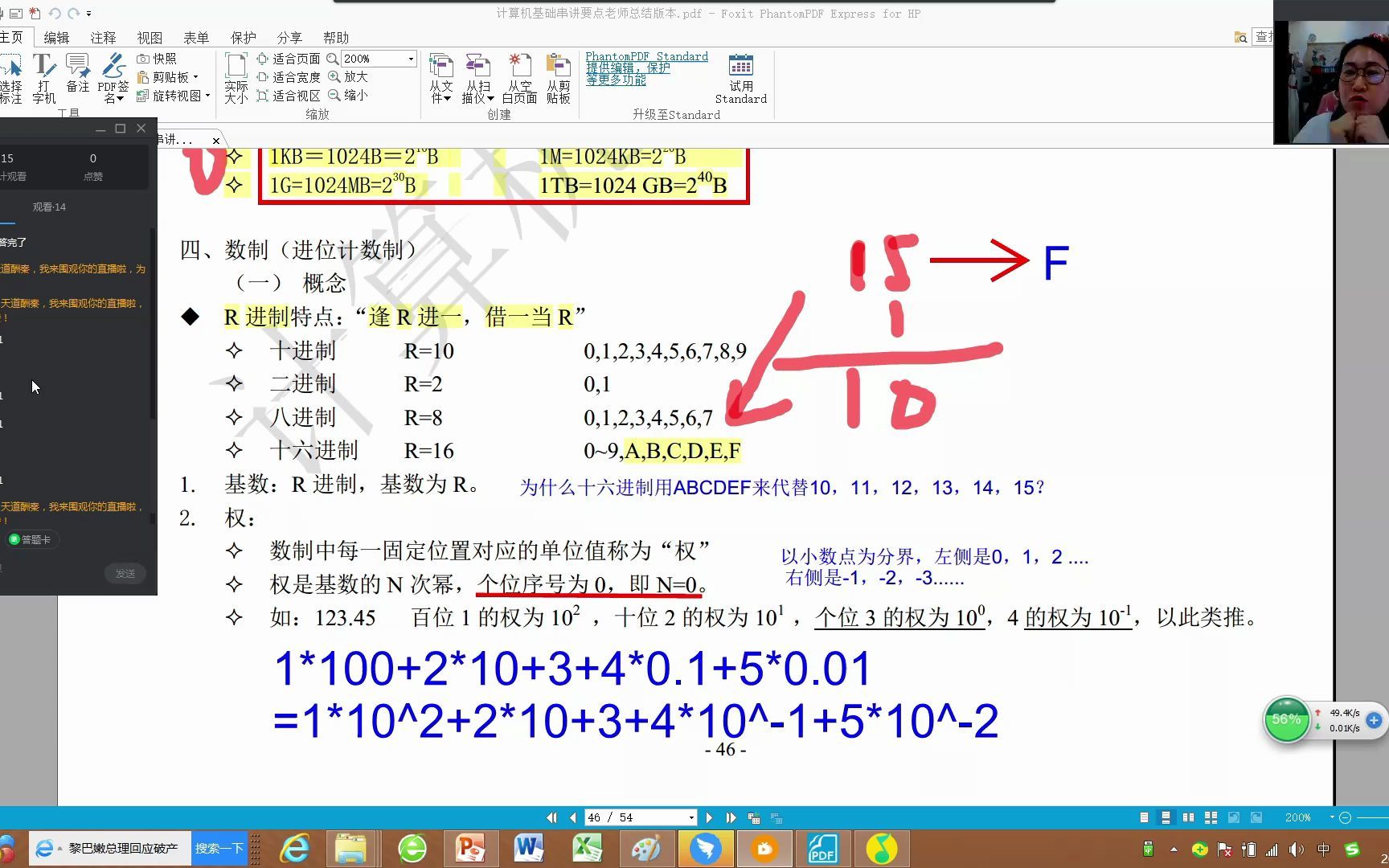Choose 适合页面 fit page
The height and width of the screenshot is (868, 1389).
289,59
